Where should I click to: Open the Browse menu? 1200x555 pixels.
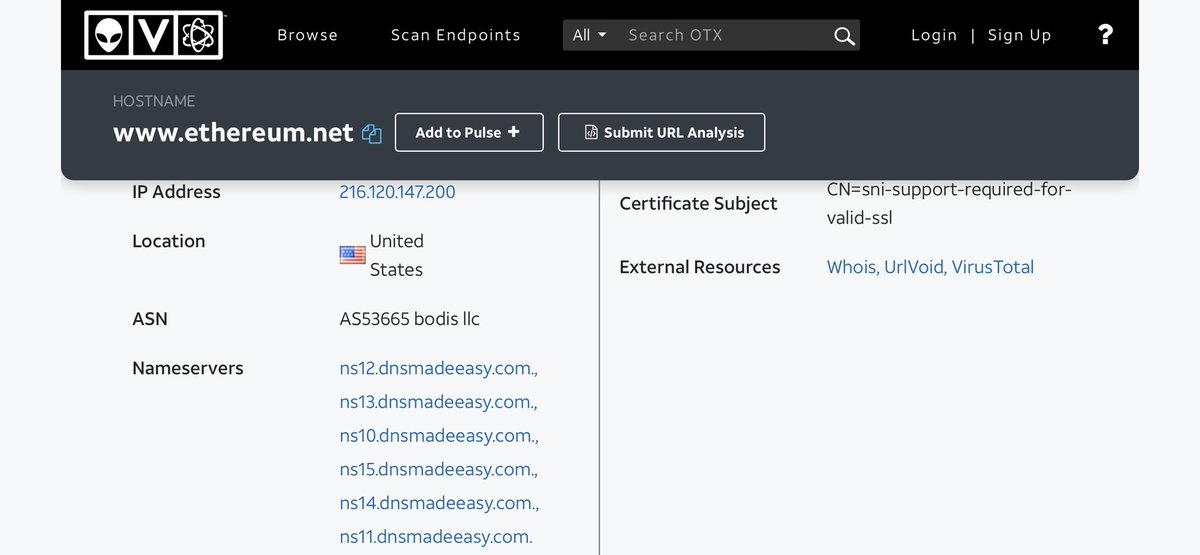[x=307, y=35]
